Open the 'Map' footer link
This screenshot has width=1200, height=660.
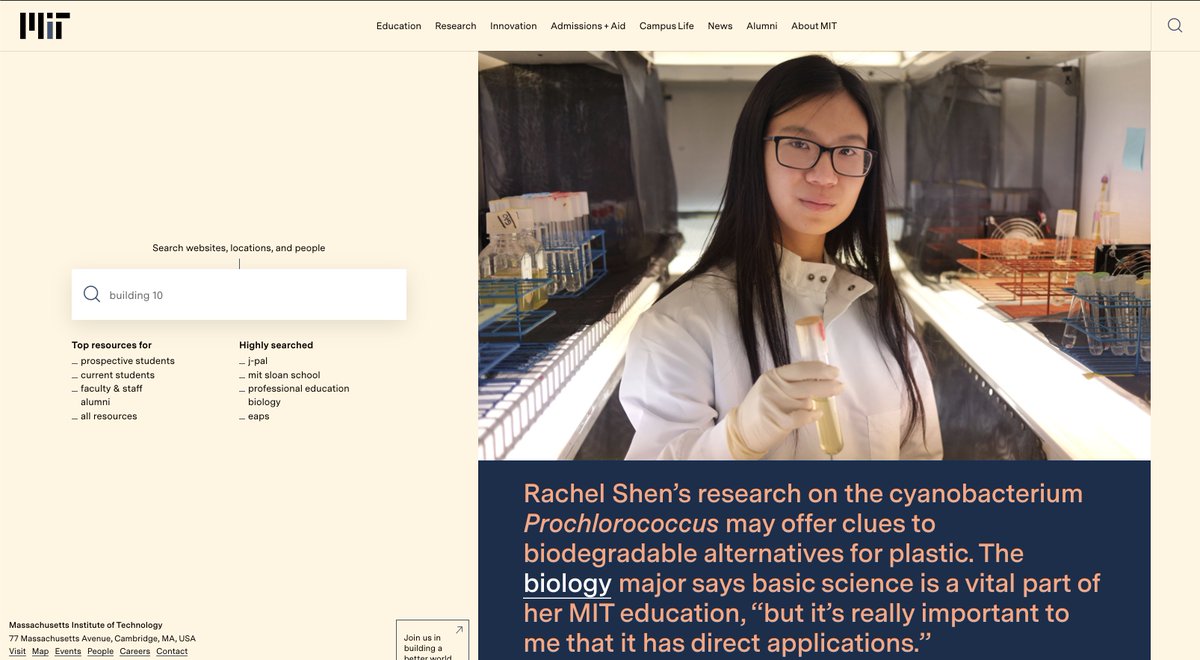[x=40, y=651]
